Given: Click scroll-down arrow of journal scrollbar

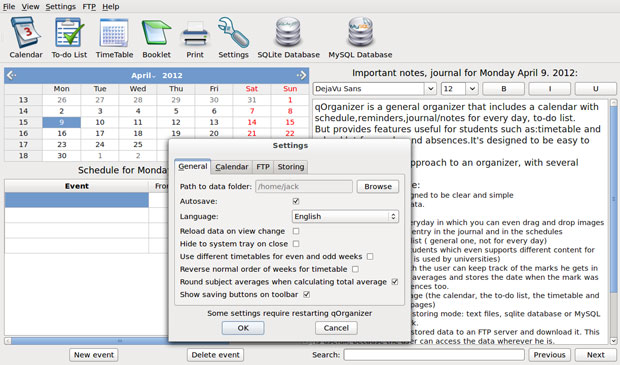Looking at the screenshot, I should click(614, 341).
